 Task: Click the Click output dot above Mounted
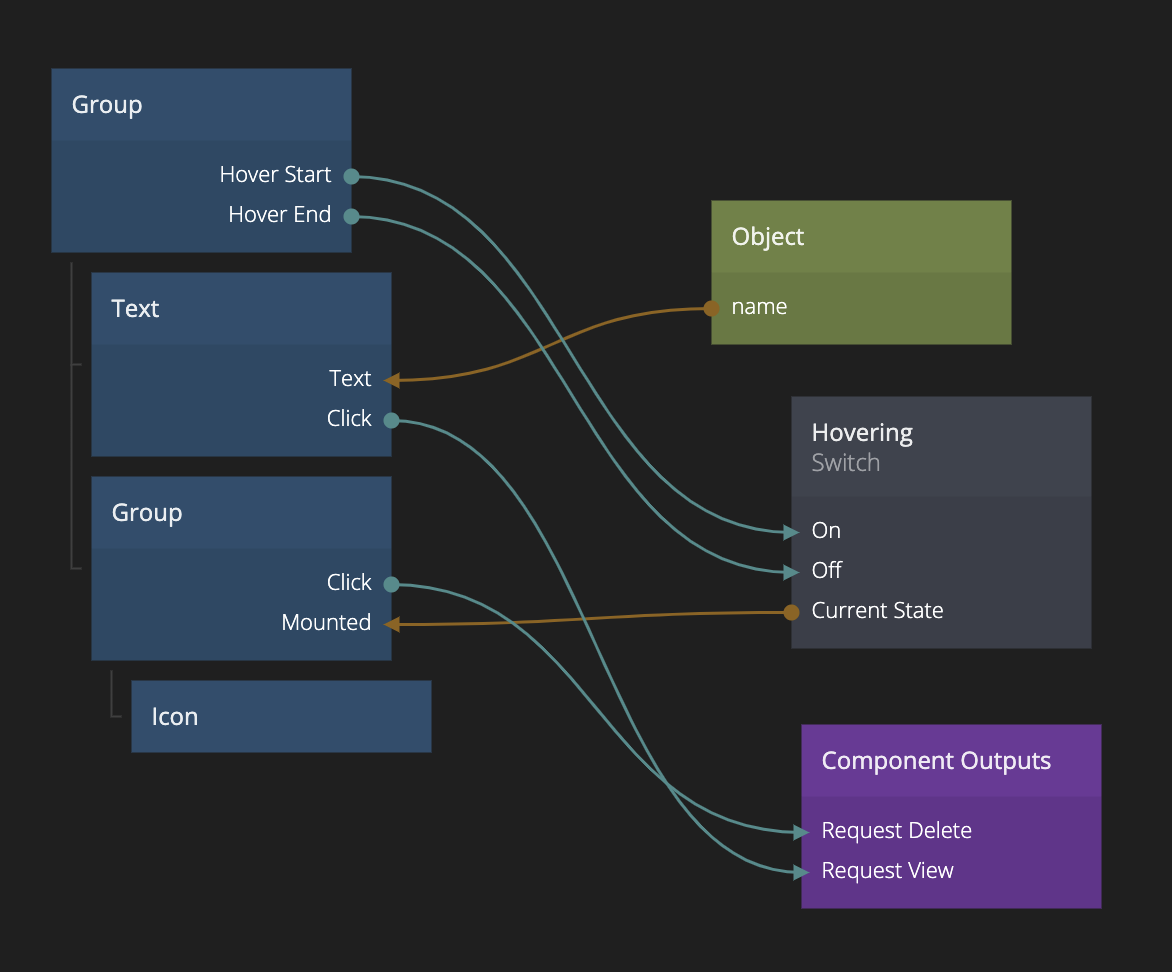[391, 584]
